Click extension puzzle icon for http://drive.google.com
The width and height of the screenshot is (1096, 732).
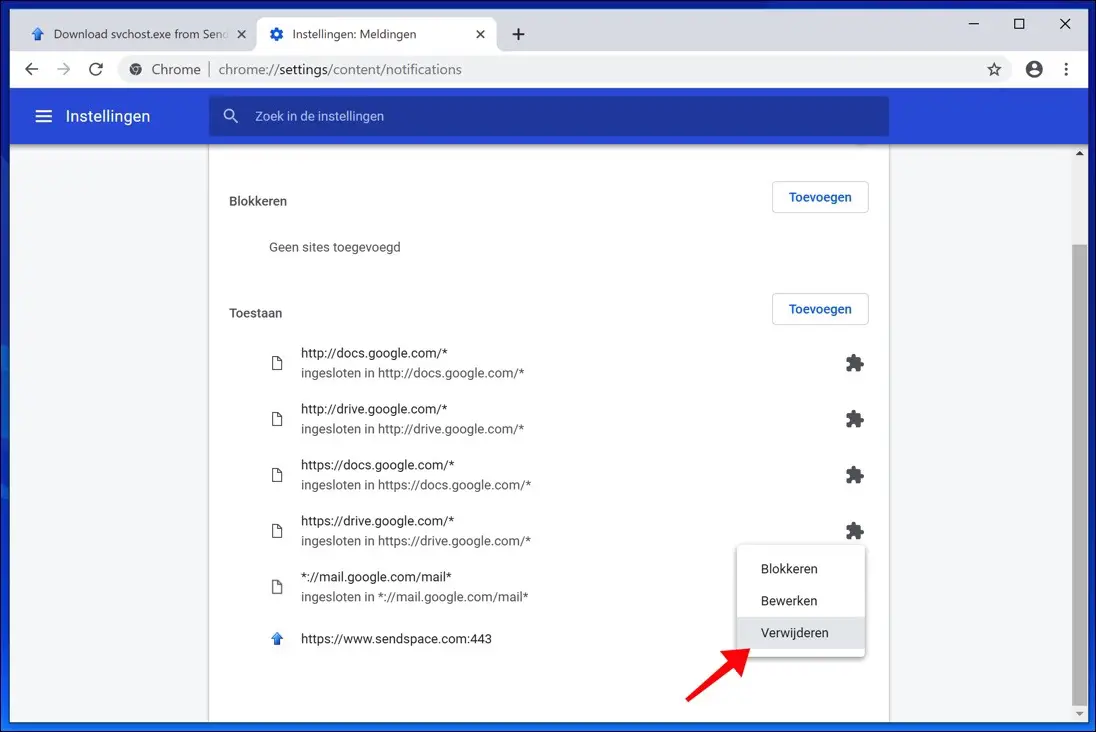point(854,419)
